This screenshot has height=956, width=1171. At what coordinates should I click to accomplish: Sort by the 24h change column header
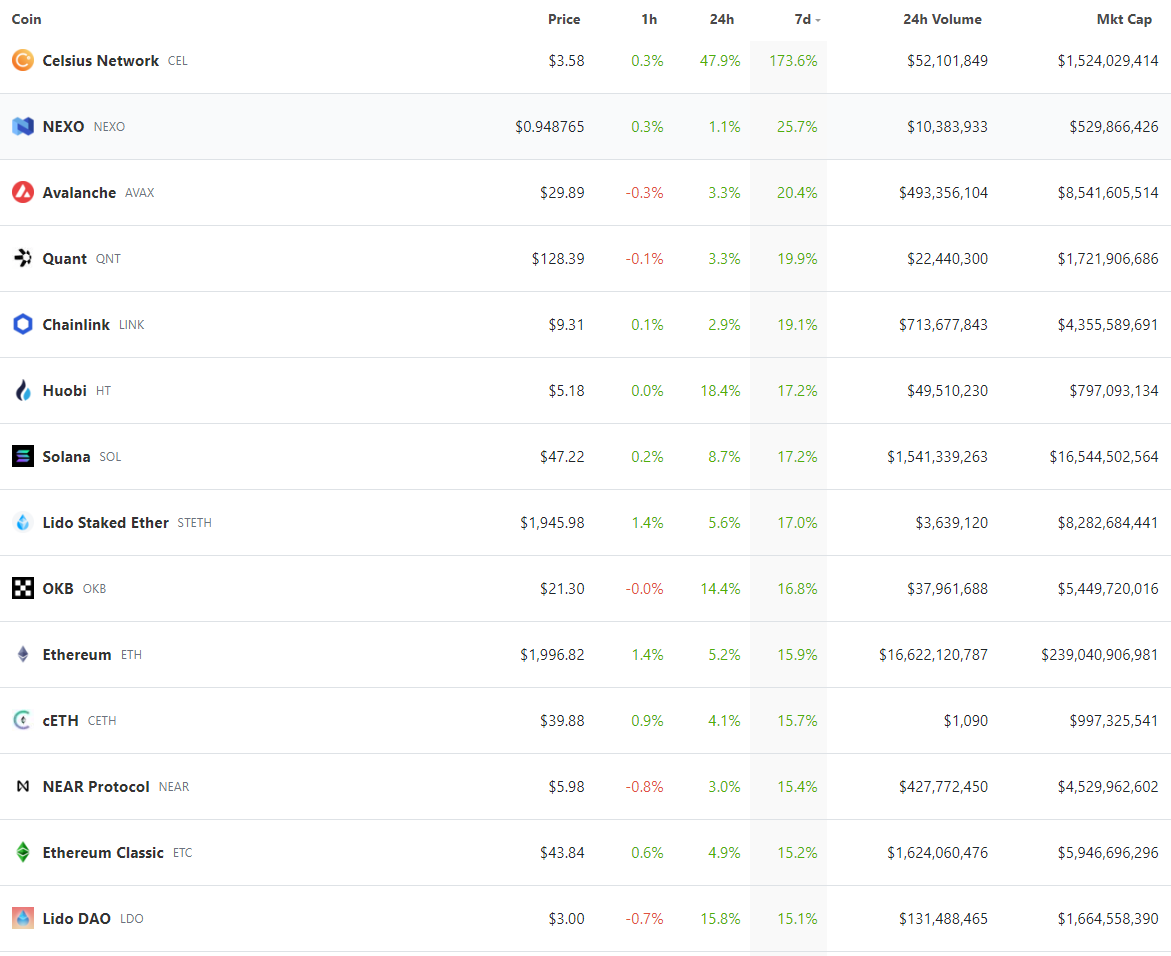click(721, 19)
